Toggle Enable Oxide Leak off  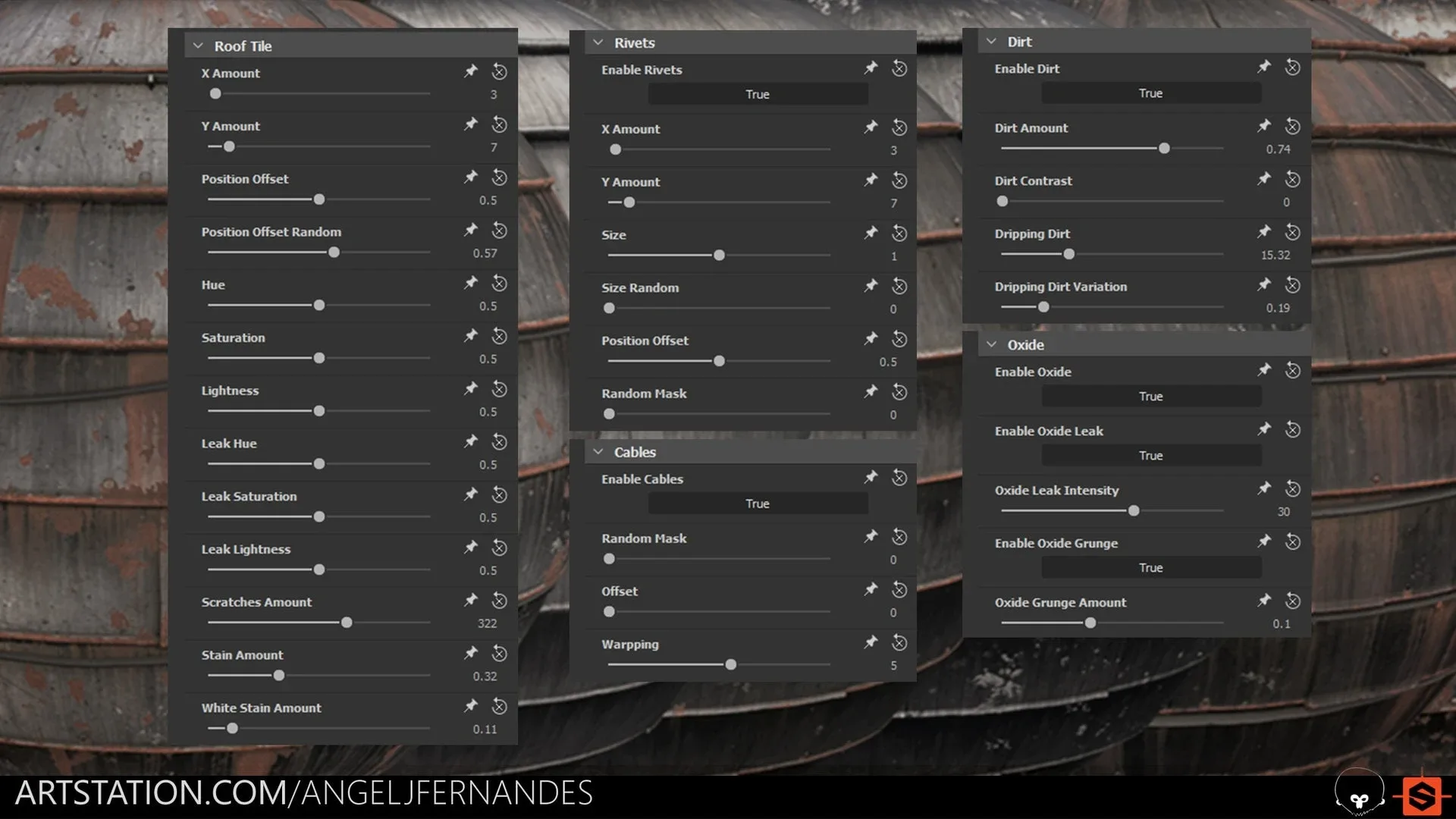pos(1150,455)
